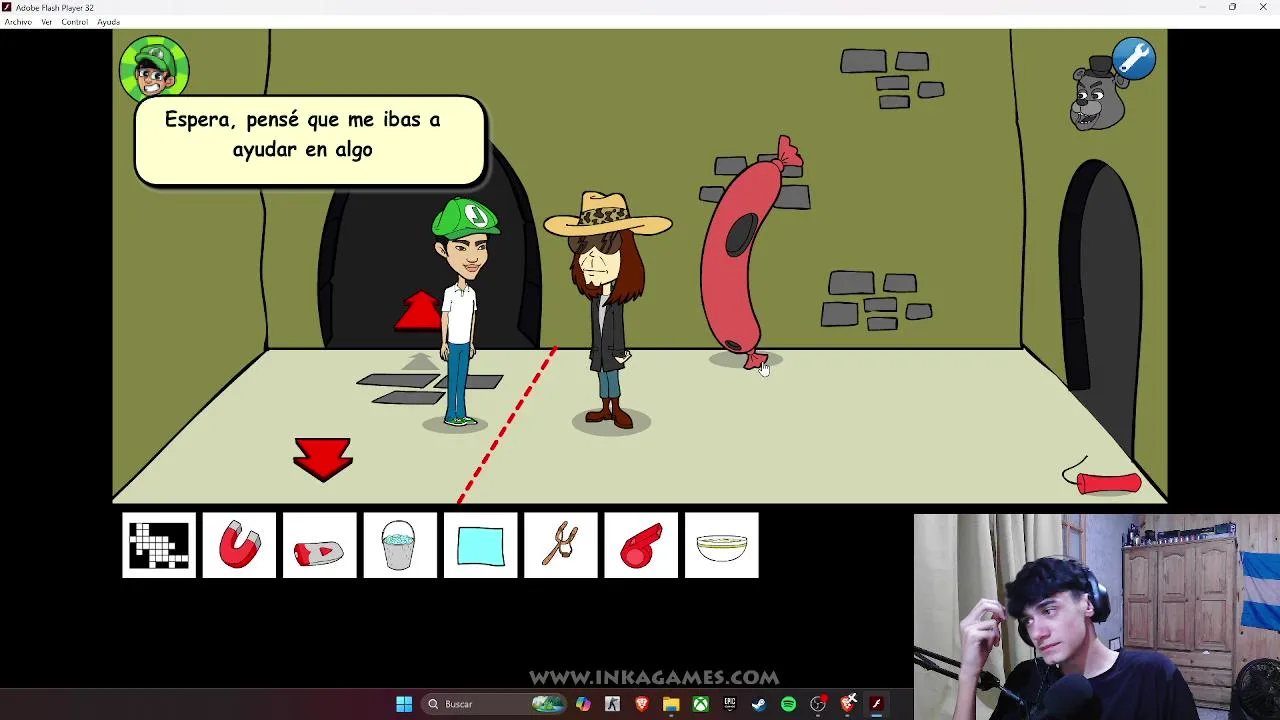Open the Ayuda menu
The height and width of the screenshot is (720, 1280).
[x=108, y=22]
